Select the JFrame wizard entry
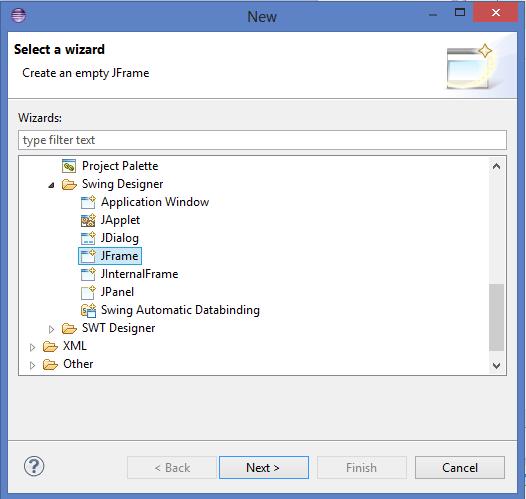526x499 pixels. click(x=119, y=256)
